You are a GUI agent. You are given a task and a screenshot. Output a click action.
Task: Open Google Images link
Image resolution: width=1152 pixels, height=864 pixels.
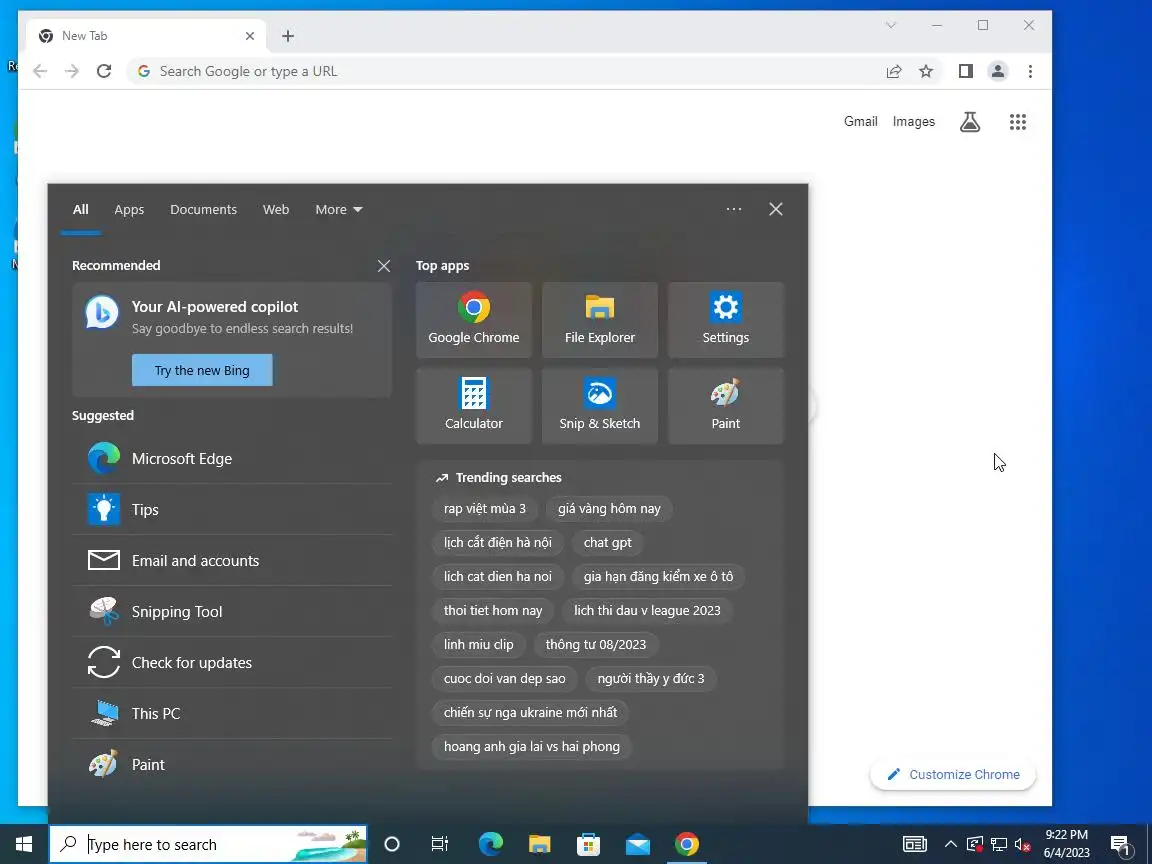pyautogui.click(x=914, y=121)
